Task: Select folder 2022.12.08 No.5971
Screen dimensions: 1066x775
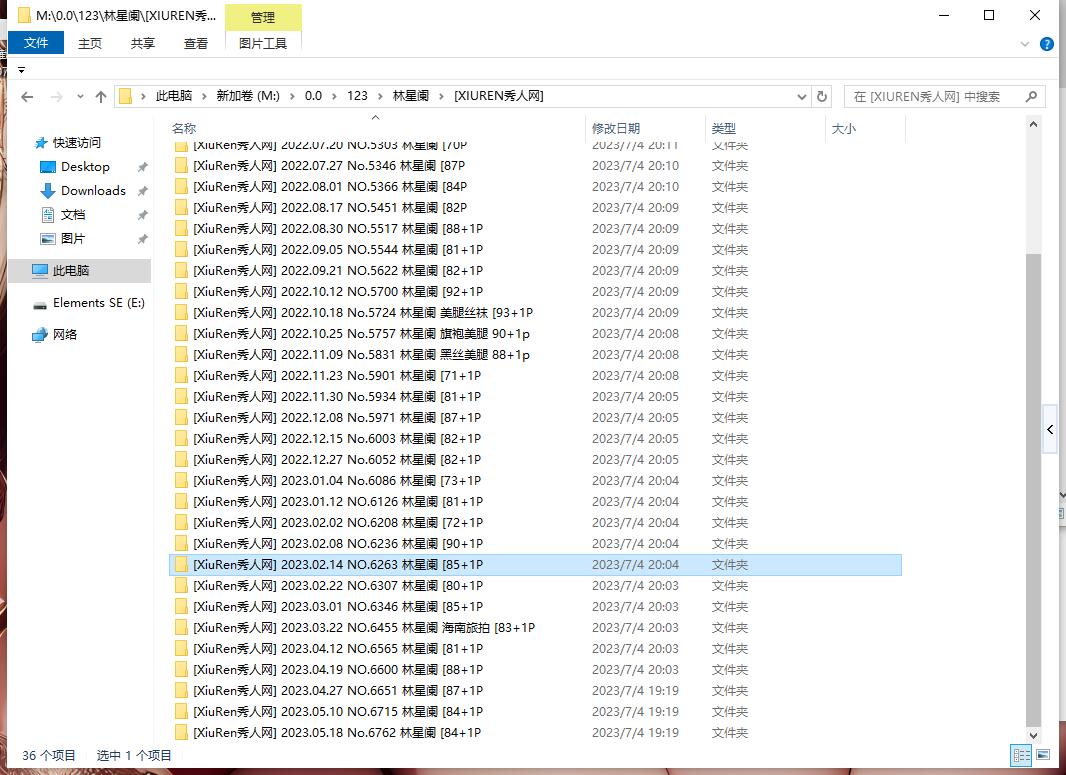Action: click(x=535, y=417)
